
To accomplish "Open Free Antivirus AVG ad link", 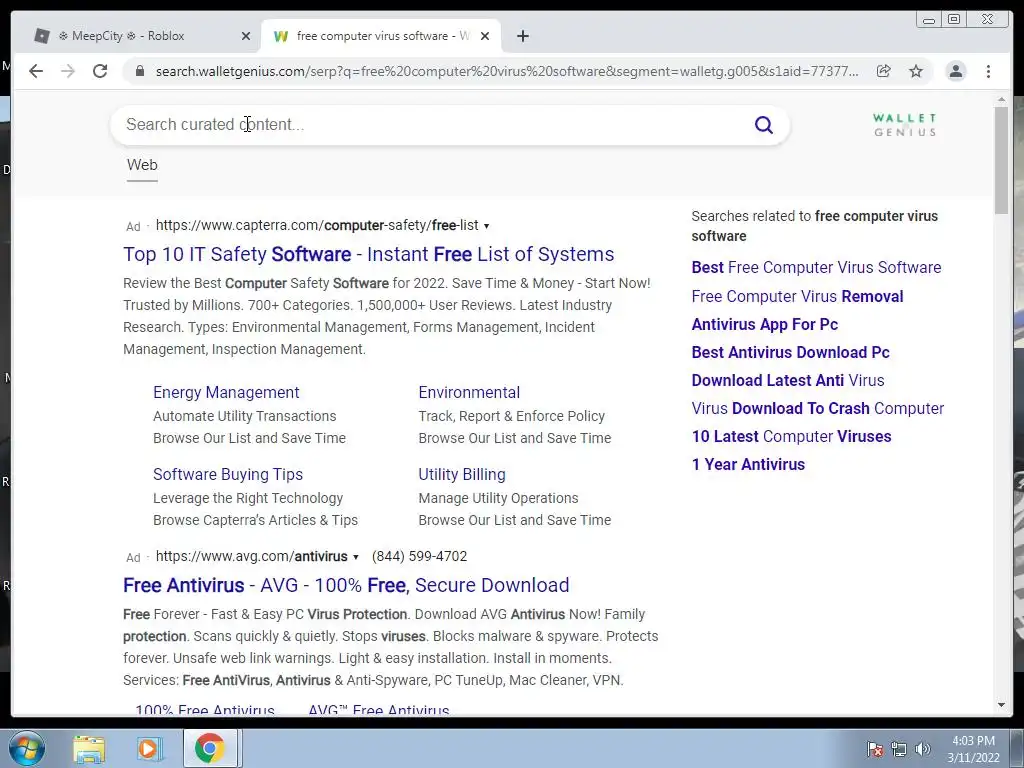I will 346,585.
